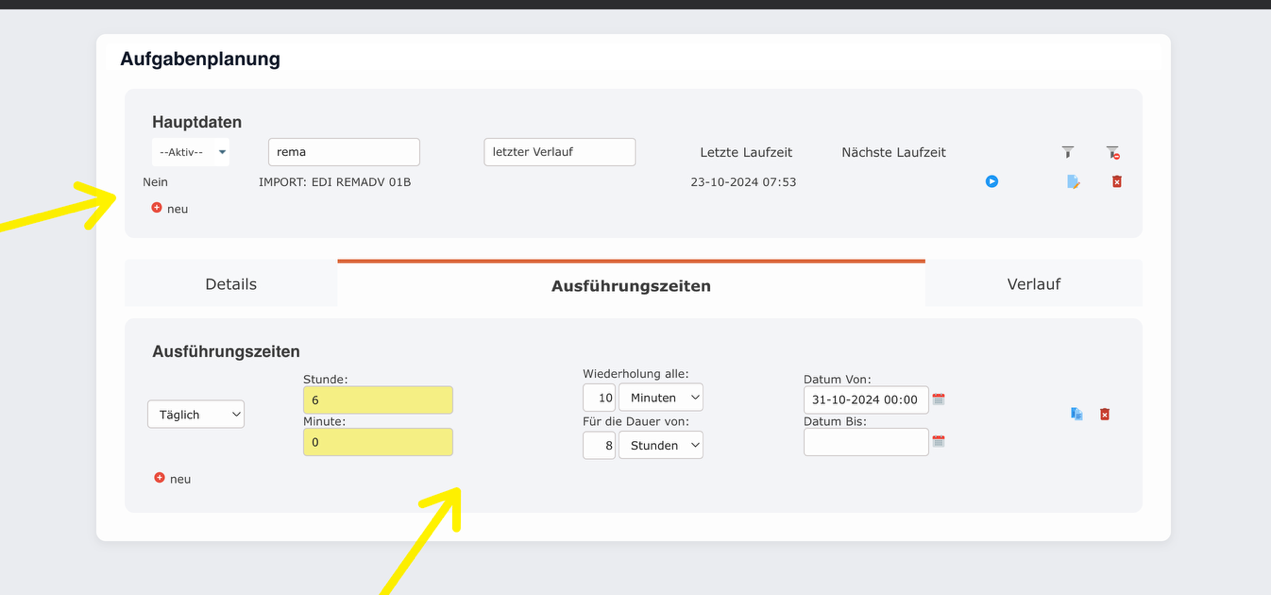This screenshot has height=595, width=1271.
Task: Change the Täglich schedule dropdown
Action: click(x=196, y=413)
